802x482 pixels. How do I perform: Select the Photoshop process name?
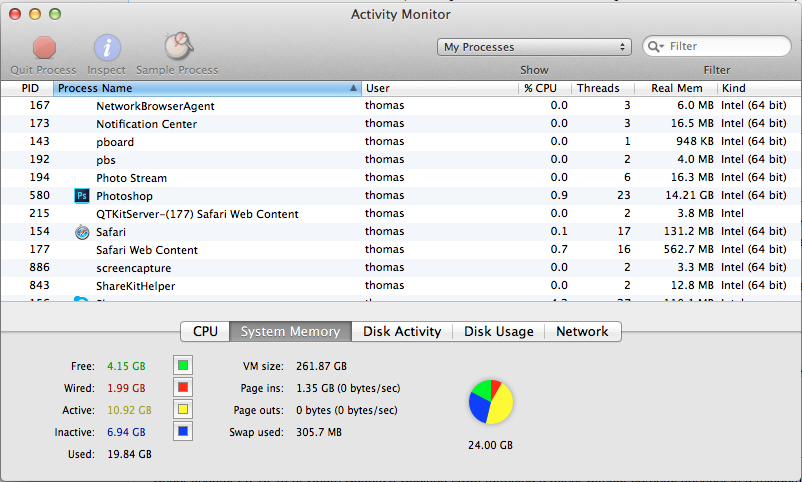click(x=124, y=196)
